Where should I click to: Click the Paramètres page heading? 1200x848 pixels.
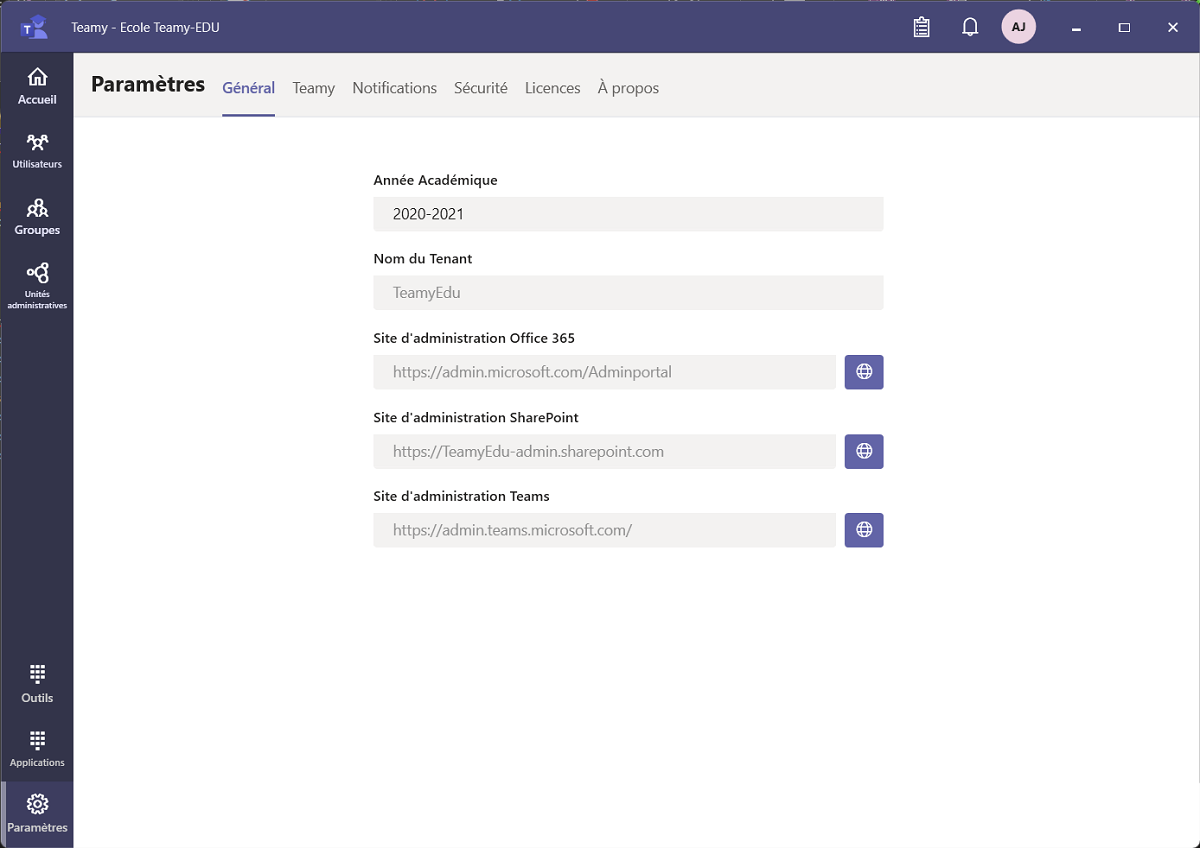(x=148, y=85)
